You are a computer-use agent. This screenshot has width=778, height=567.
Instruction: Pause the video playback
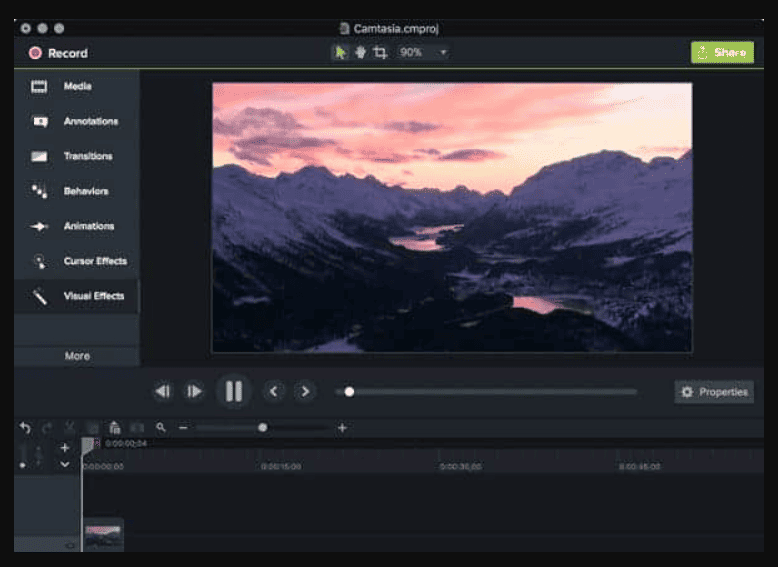coord(234,391)
